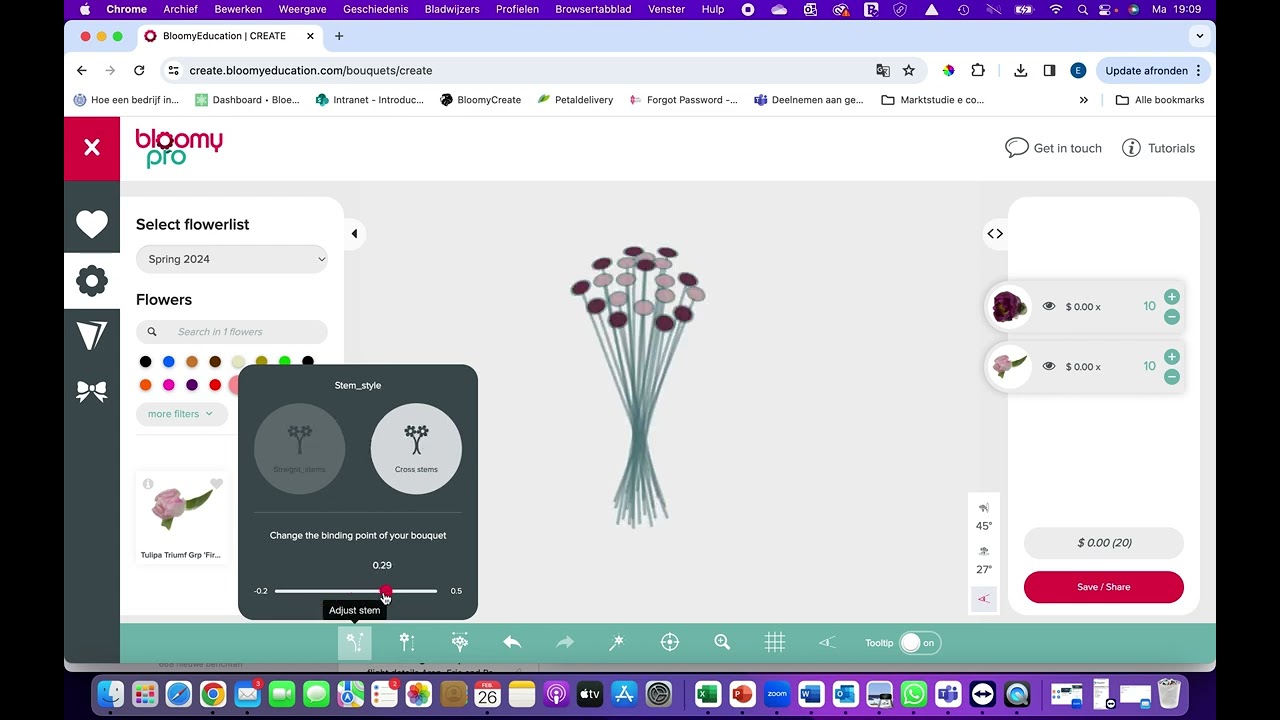The height and width of the screenshot is (720, 1280).
Task: Select the BloomyEducation | CREATE tab
Action: click(x=229, y=36)
